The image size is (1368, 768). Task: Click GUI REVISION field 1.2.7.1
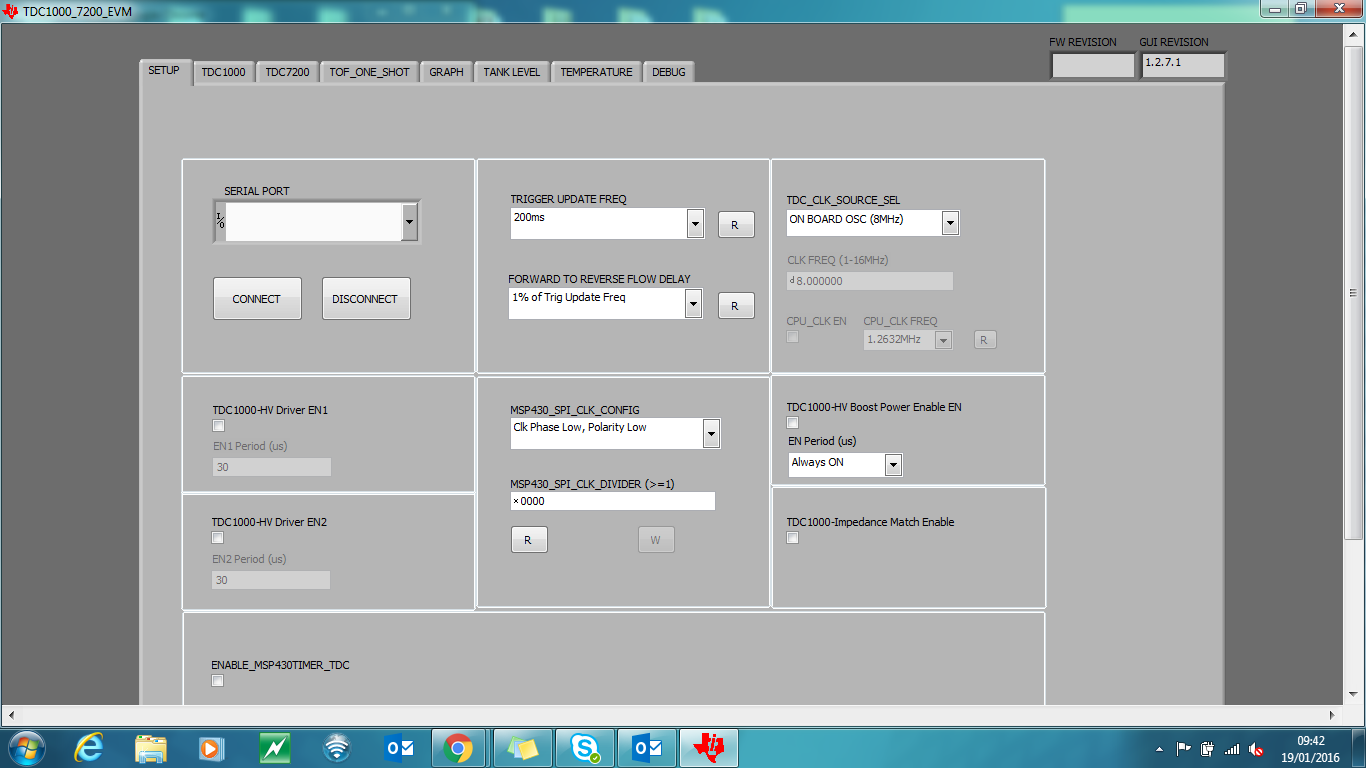pos(1183,65)
